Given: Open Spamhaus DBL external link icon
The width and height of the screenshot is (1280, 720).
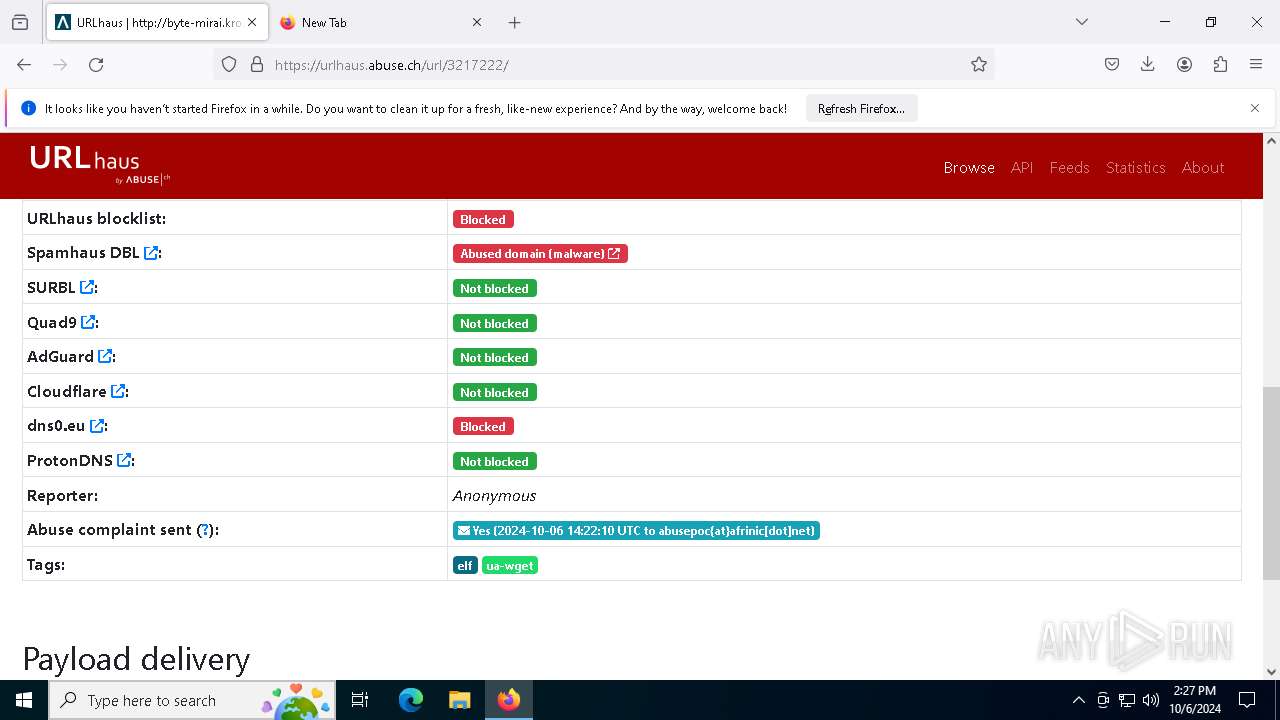Looking at the screenshot, I should tap(151, 253).
